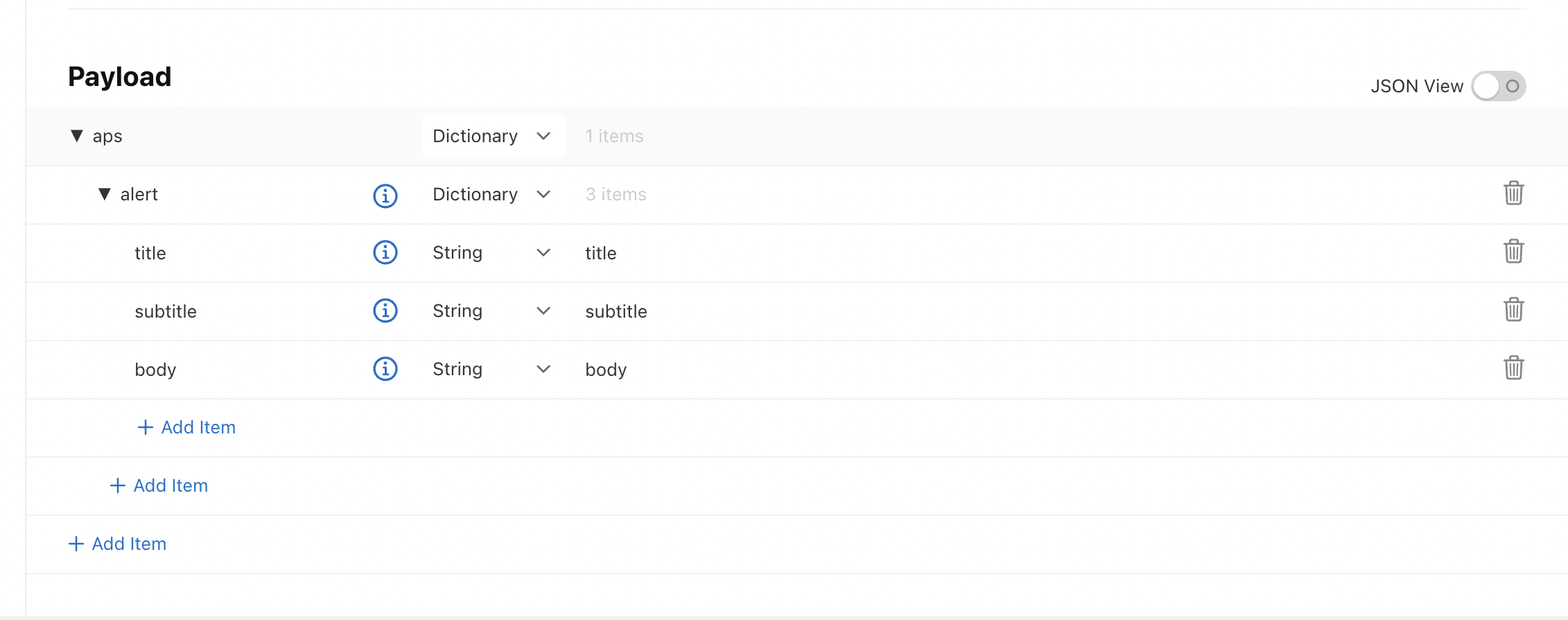Trash the body row

point(1513,368)
